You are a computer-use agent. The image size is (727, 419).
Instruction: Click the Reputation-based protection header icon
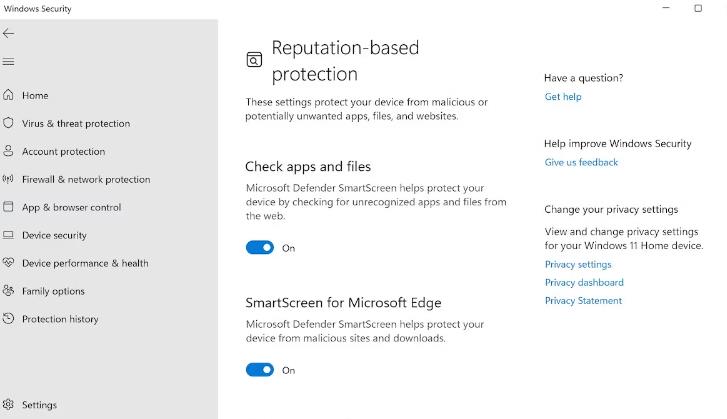click(x=254, y=59)
